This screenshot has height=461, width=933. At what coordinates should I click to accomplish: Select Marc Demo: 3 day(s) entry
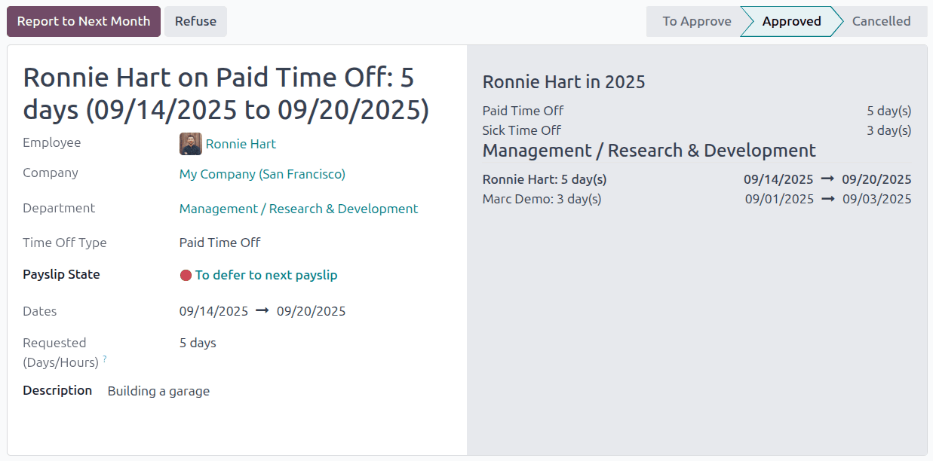(542, 199)
